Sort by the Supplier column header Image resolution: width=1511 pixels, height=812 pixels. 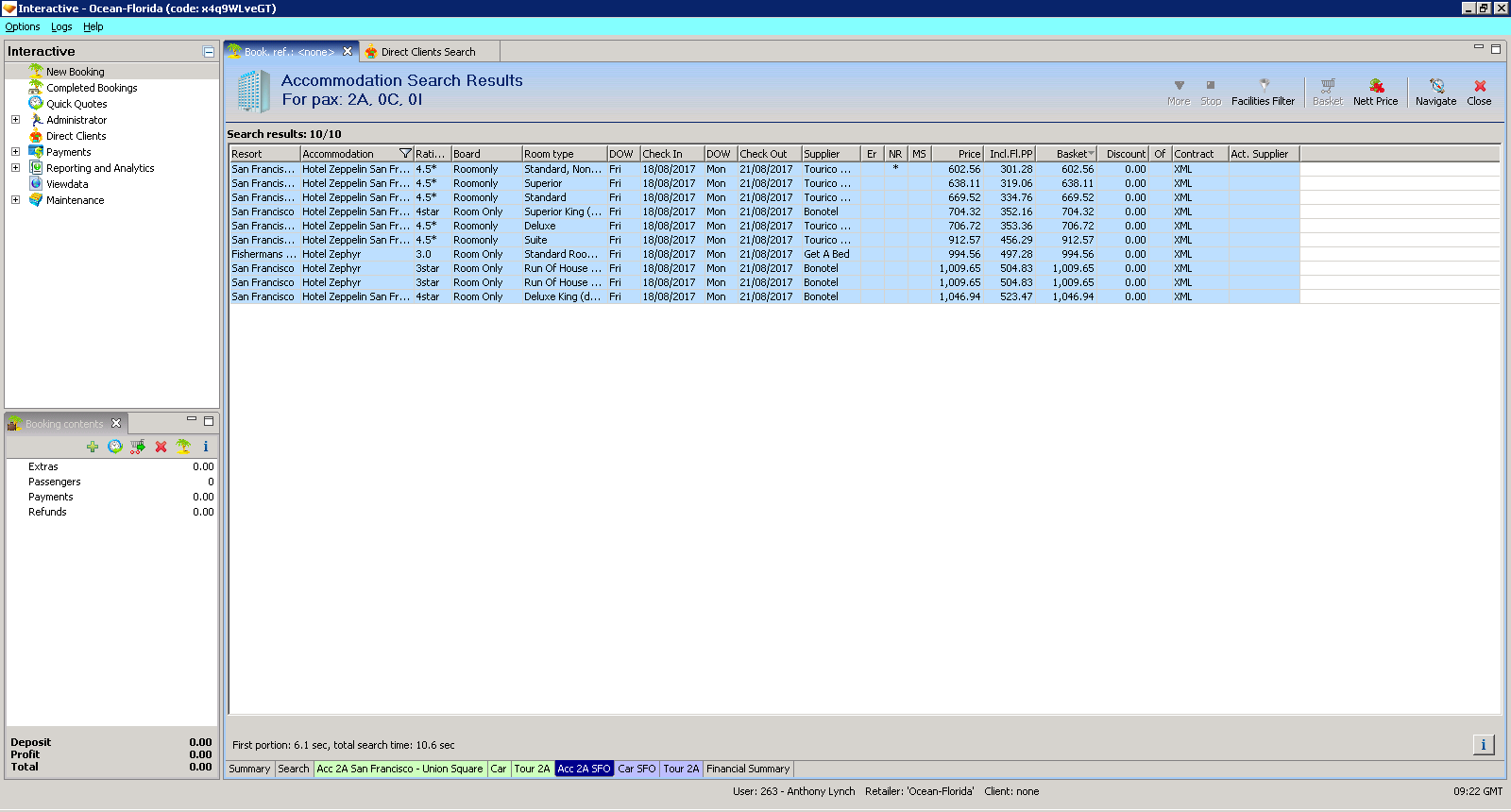coord(830,154)
